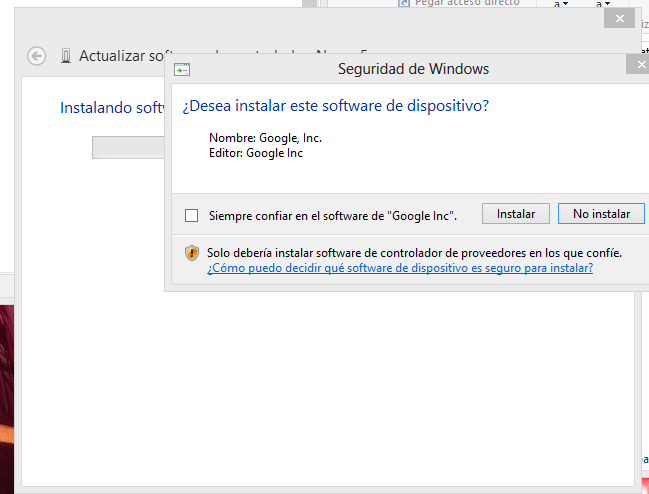Close the Seguridad de Windows dialog
Image resolution: width=649 pixels, height=494 pixels.
637,66
